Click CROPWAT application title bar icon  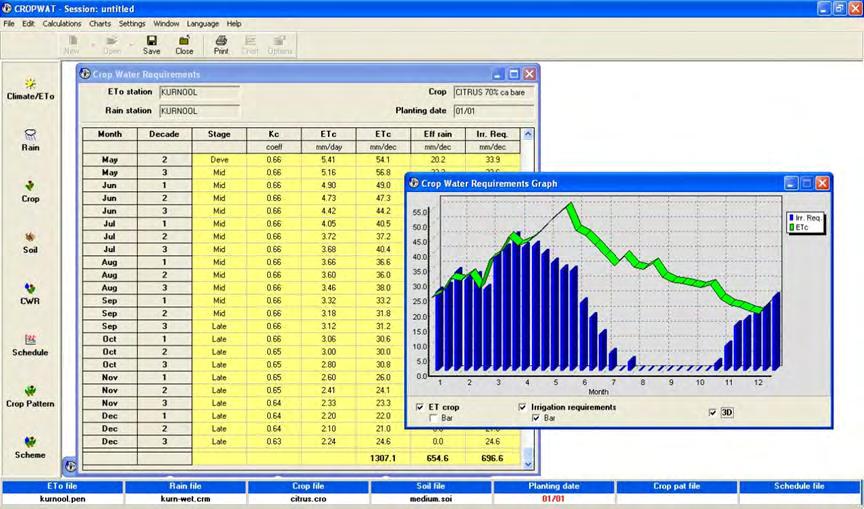coord(7,8)
